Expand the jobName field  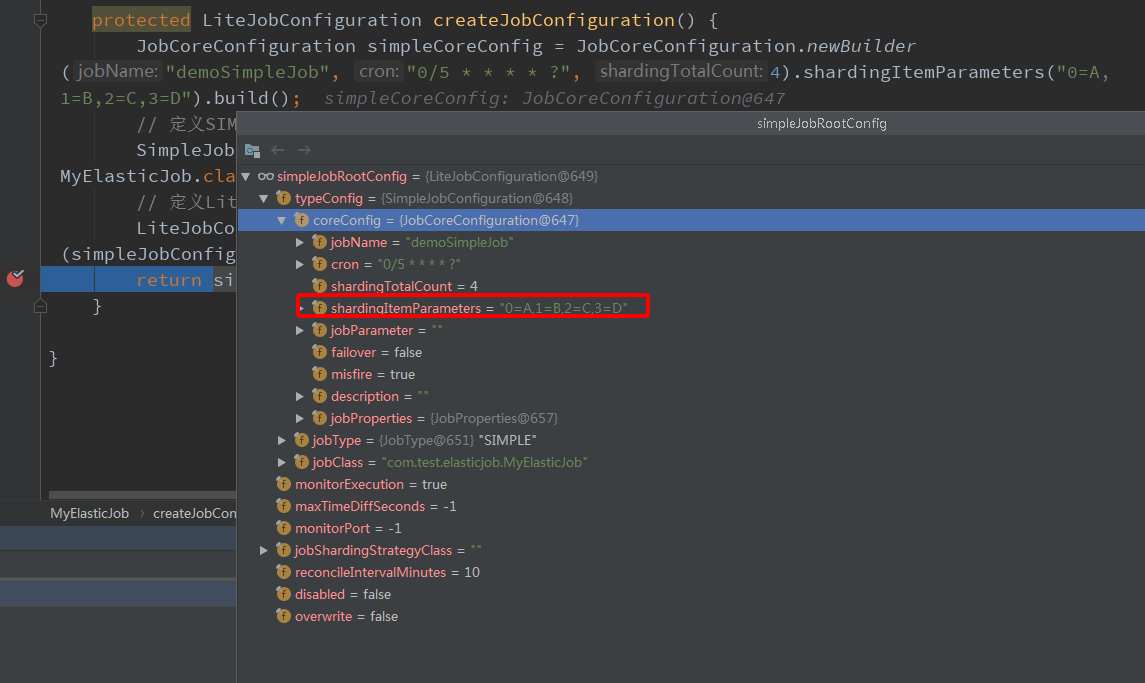pos(299,242)
